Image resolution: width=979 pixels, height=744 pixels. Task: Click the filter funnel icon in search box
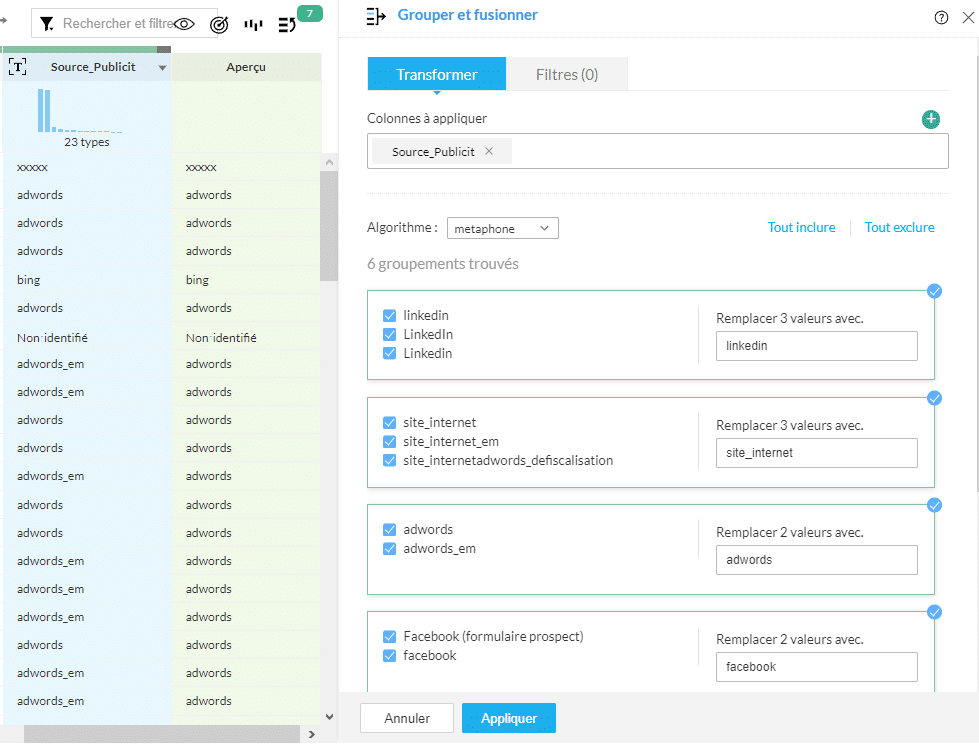click(x=47, y=24)
